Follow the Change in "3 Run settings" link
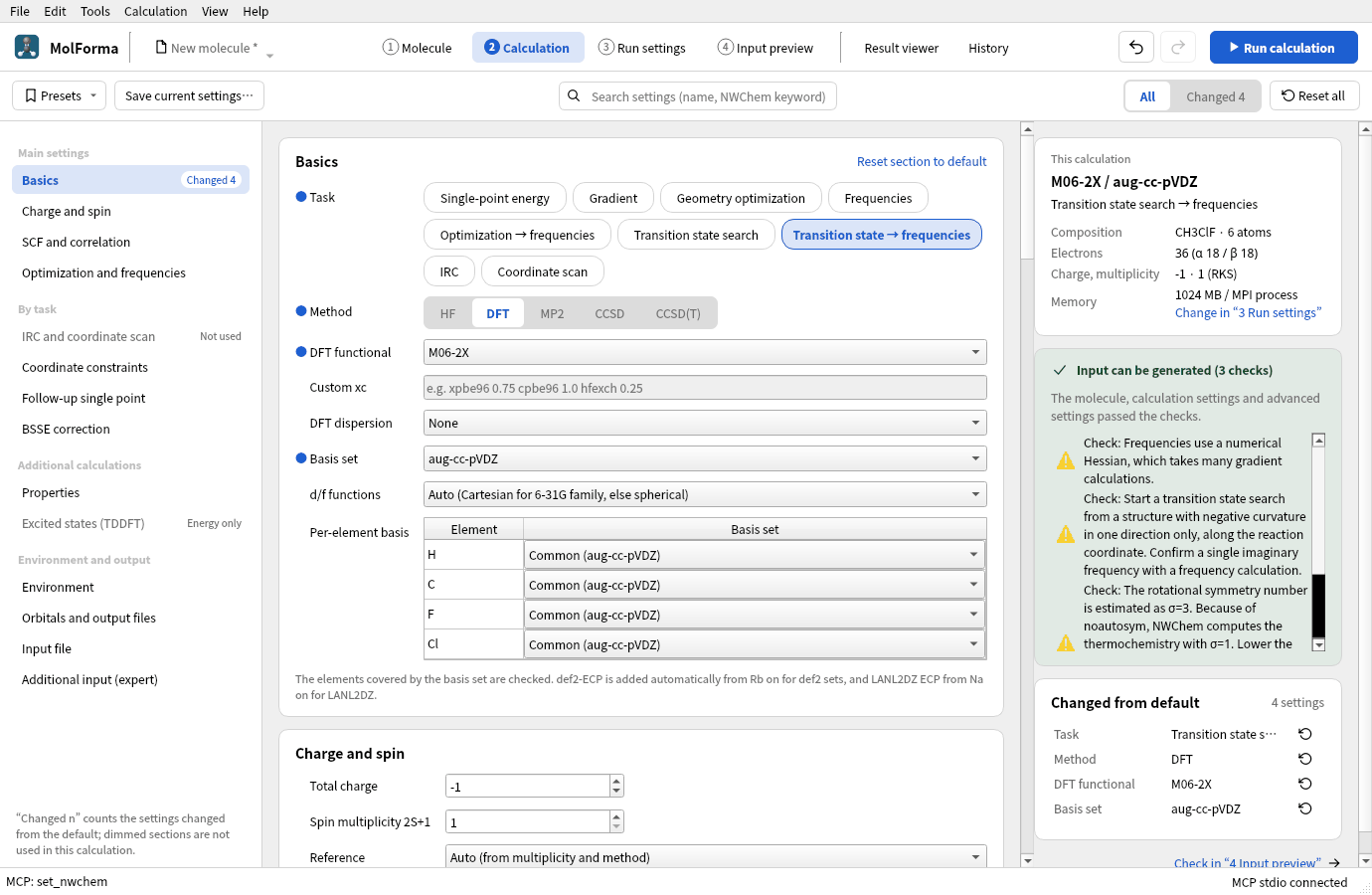 pos(1248,312)
